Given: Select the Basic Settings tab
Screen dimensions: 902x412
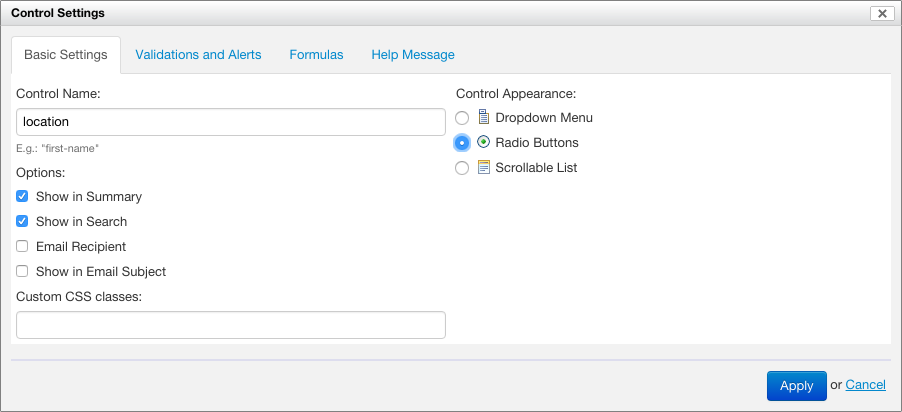Looking at the screenshot, I should (66, 55).
